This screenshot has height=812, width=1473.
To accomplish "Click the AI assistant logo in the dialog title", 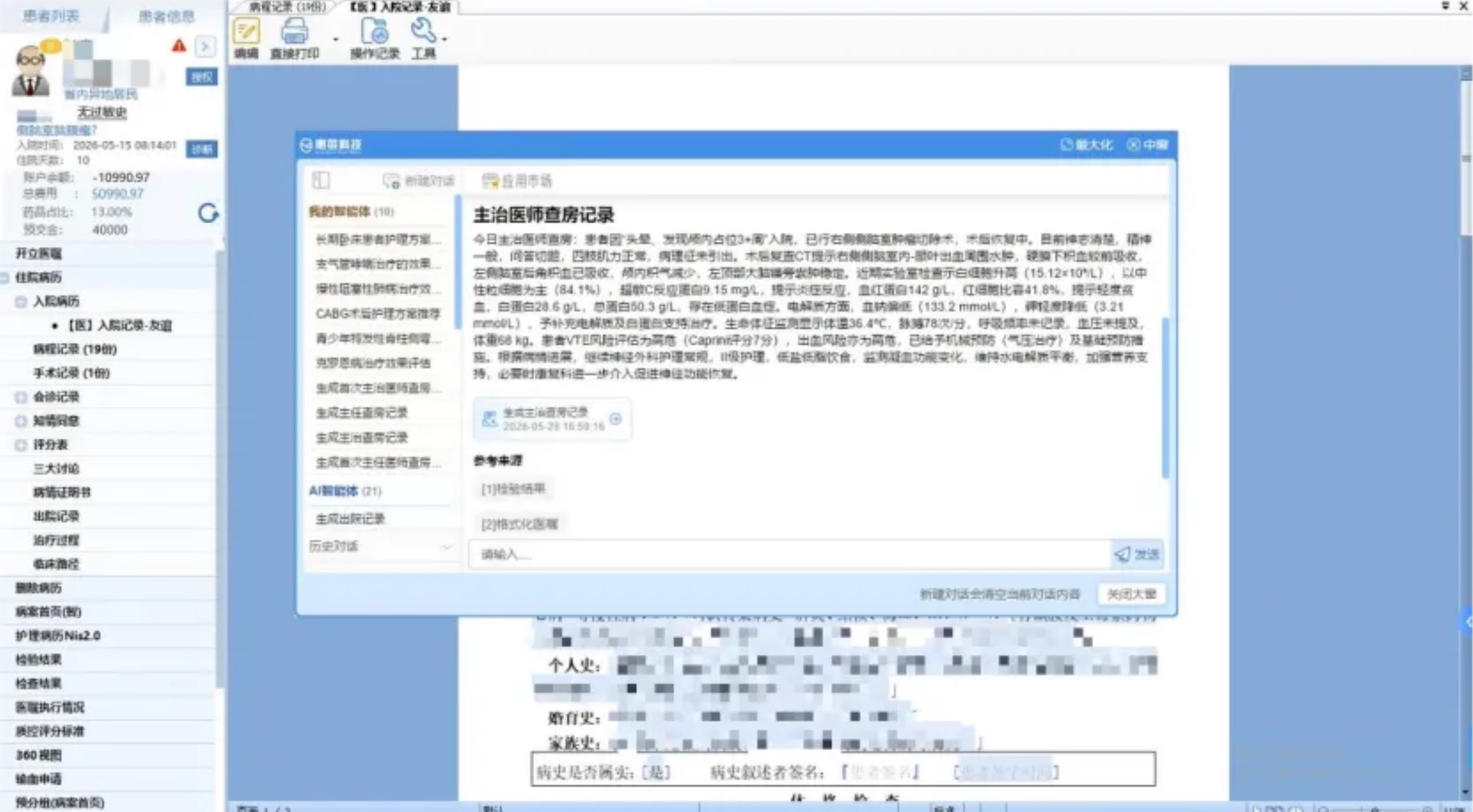I will (306, 145).
